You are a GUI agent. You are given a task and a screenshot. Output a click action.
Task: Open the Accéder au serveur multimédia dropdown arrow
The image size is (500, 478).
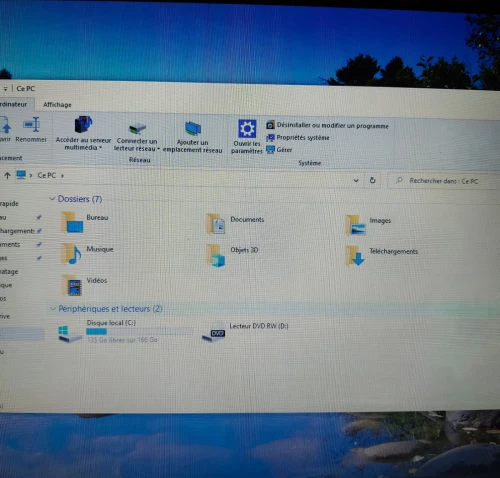(100, 148)
